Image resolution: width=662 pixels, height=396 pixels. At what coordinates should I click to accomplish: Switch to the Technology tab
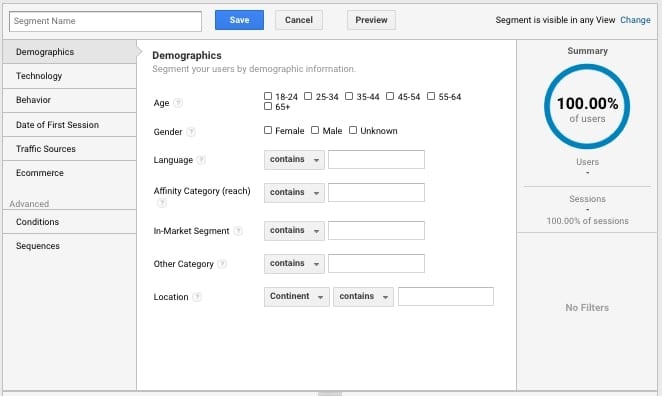tap(70, 76)
